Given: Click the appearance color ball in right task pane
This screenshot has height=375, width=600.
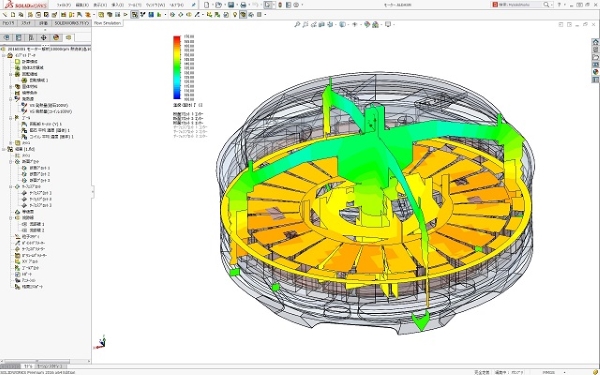Looking at the screenshot, I should (595, 72).
